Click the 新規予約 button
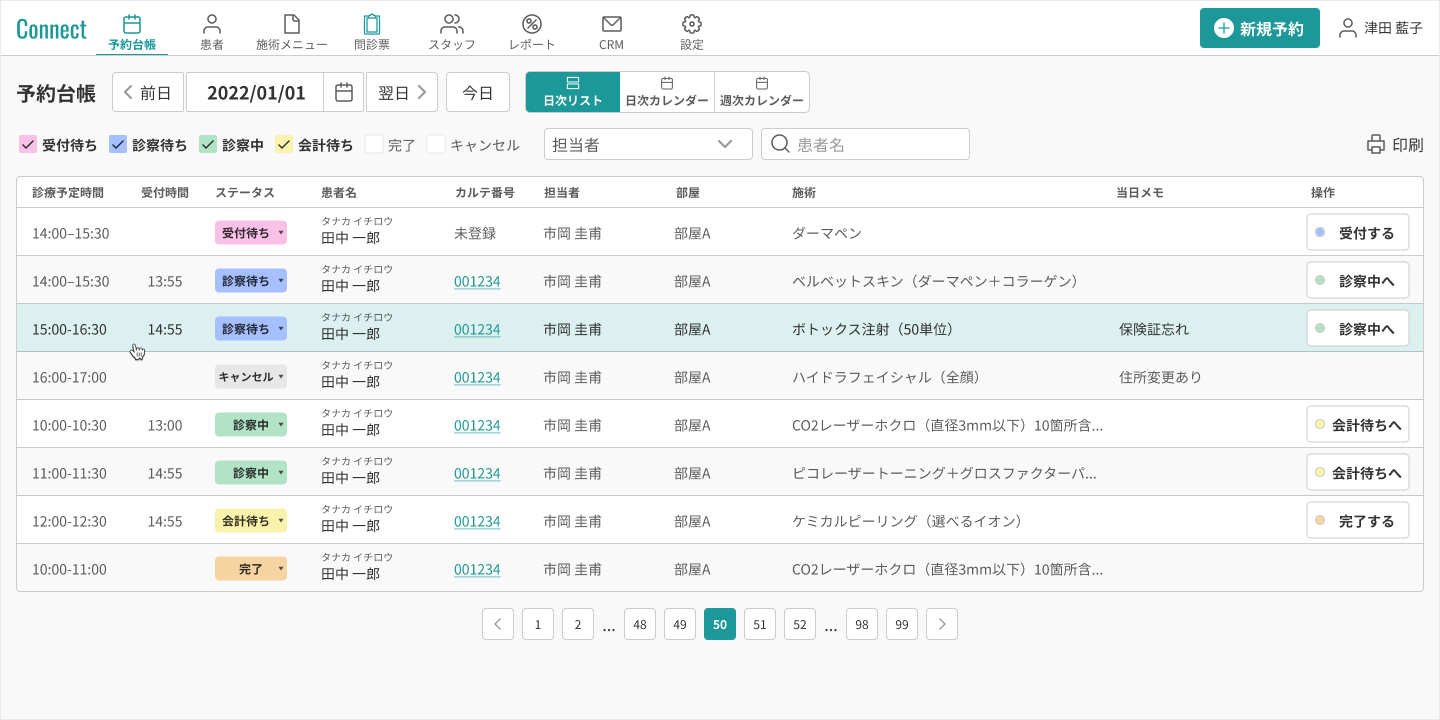 (x=1260, y=28)
